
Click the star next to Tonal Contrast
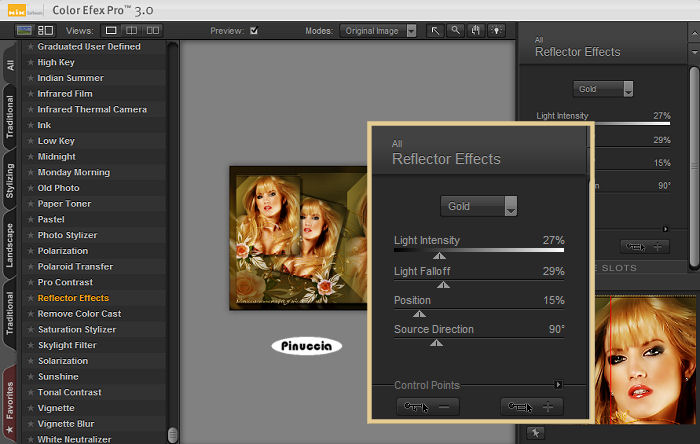(x=30, y=392)
